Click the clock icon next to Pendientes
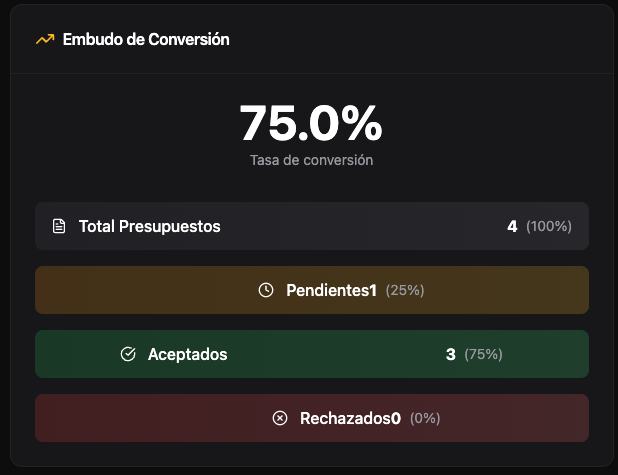Viewport: 618px width, 475px height. point(265,290)
